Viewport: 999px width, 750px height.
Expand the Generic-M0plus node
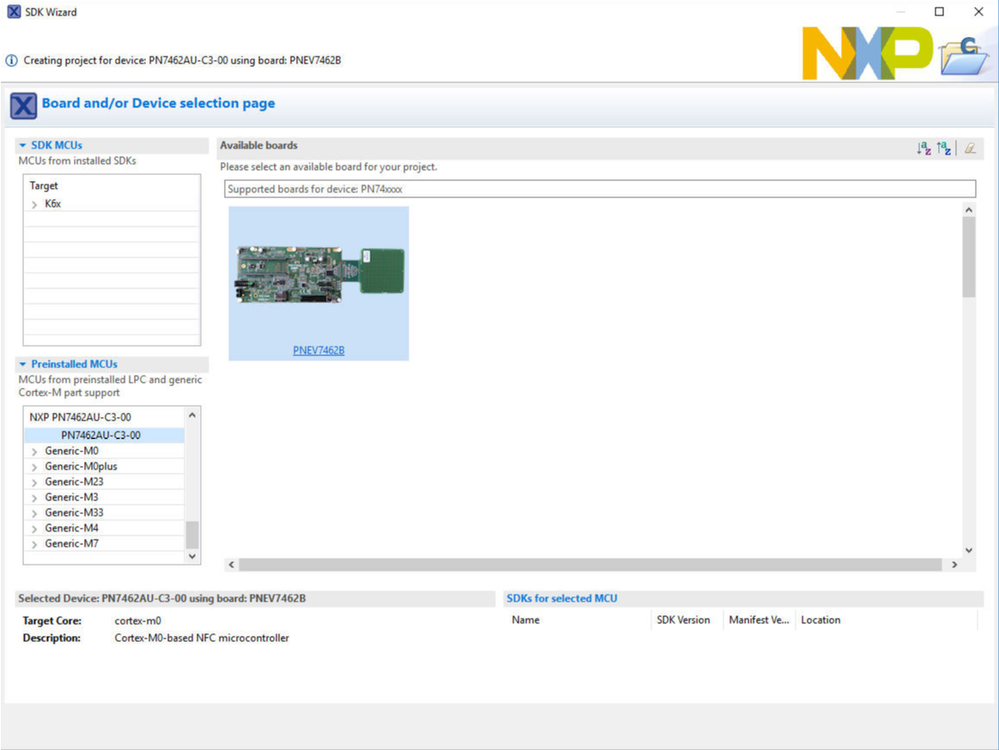pyautogui.click(x=34, y=467)
